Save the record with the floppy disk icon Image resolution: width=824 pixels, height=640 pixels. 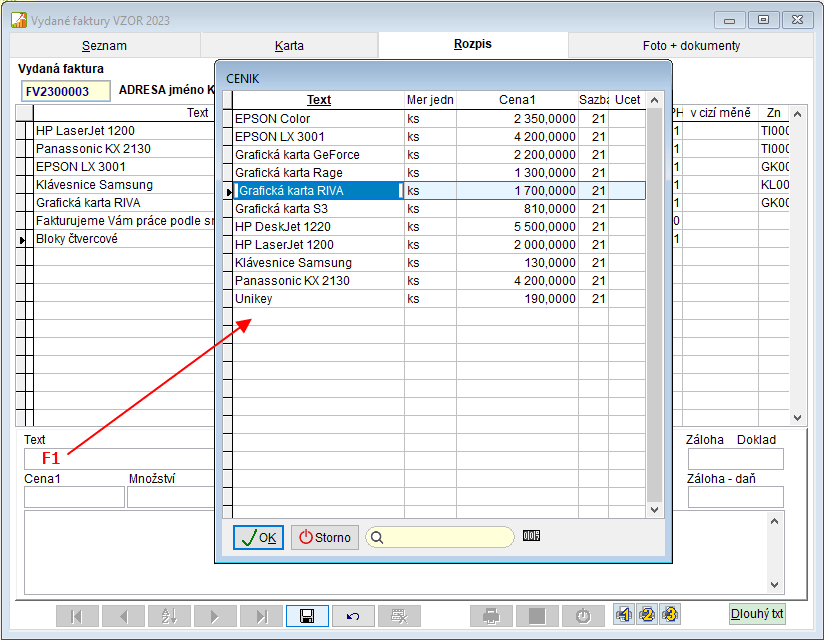click(307, 616)
